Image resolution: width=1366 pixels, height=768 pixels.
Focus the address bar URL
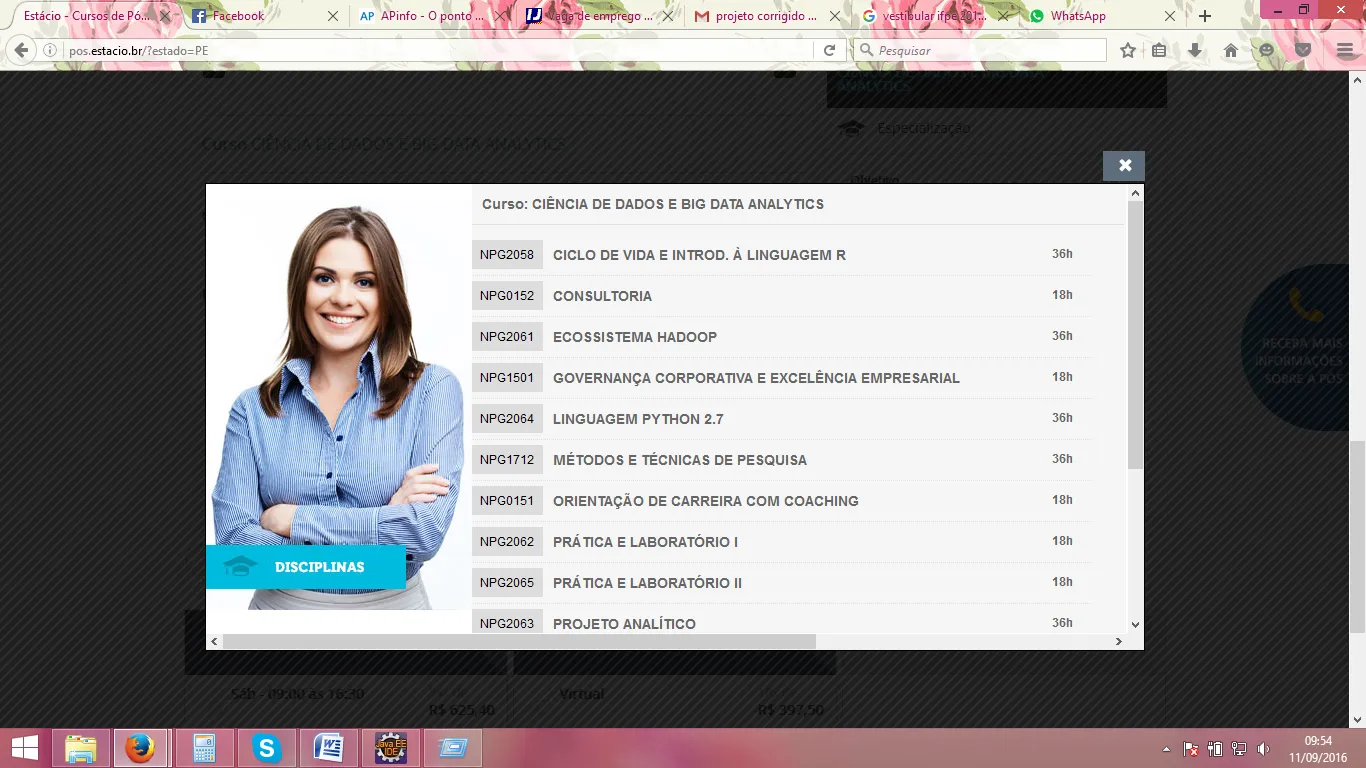coord(440,50)
